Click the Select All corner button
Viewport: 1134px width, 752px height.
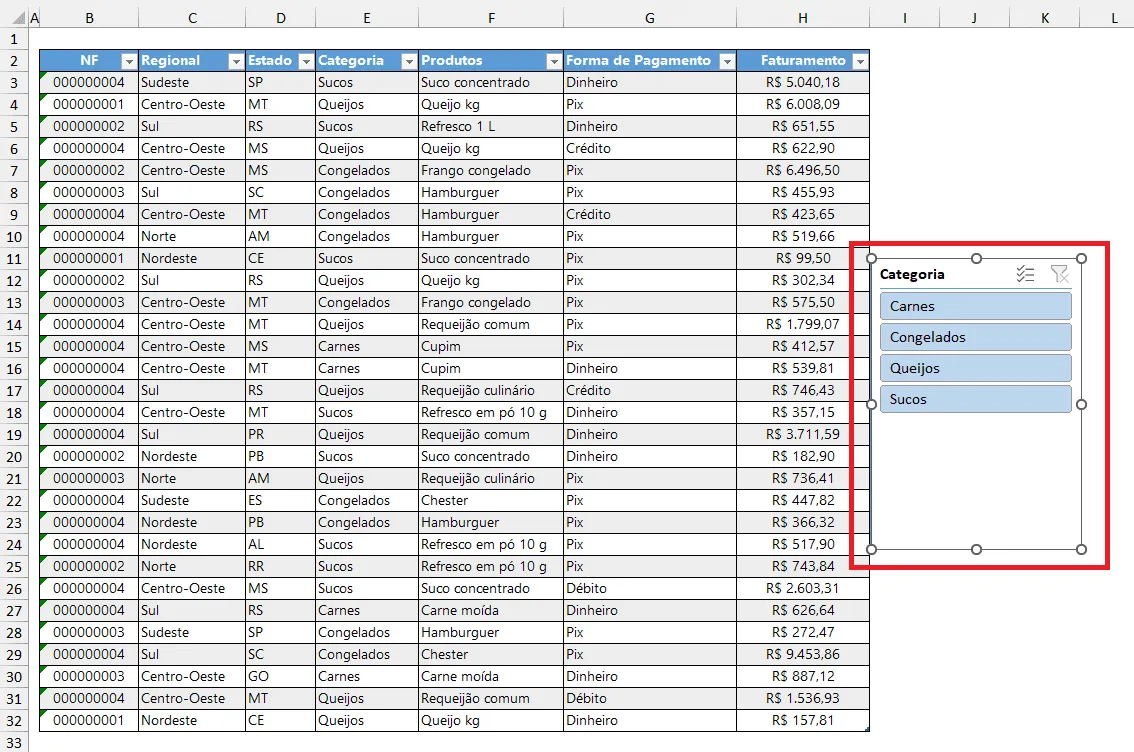coord(14,18)
